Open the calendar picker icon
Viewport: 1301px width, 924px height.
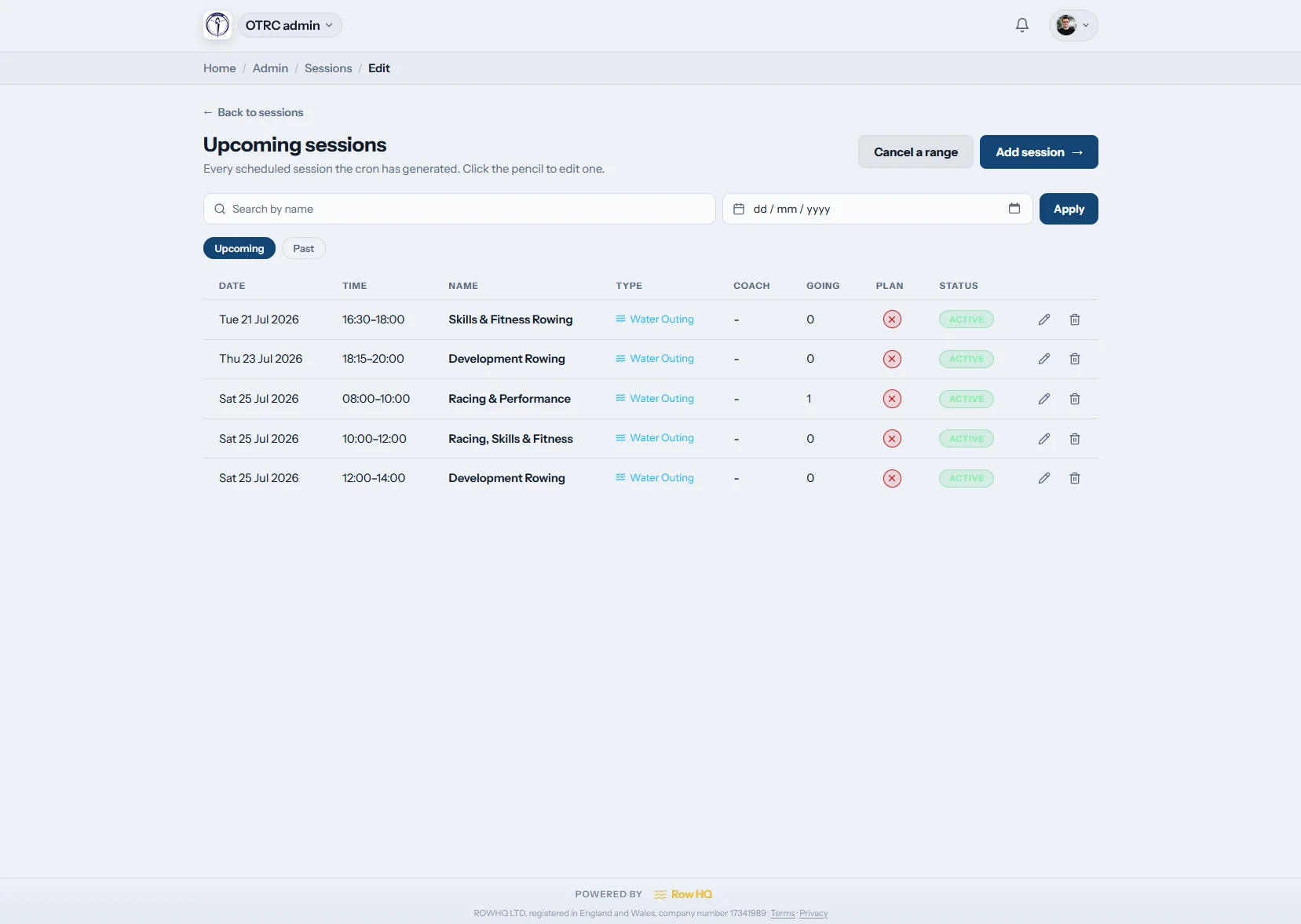[x=1014, y=209]
